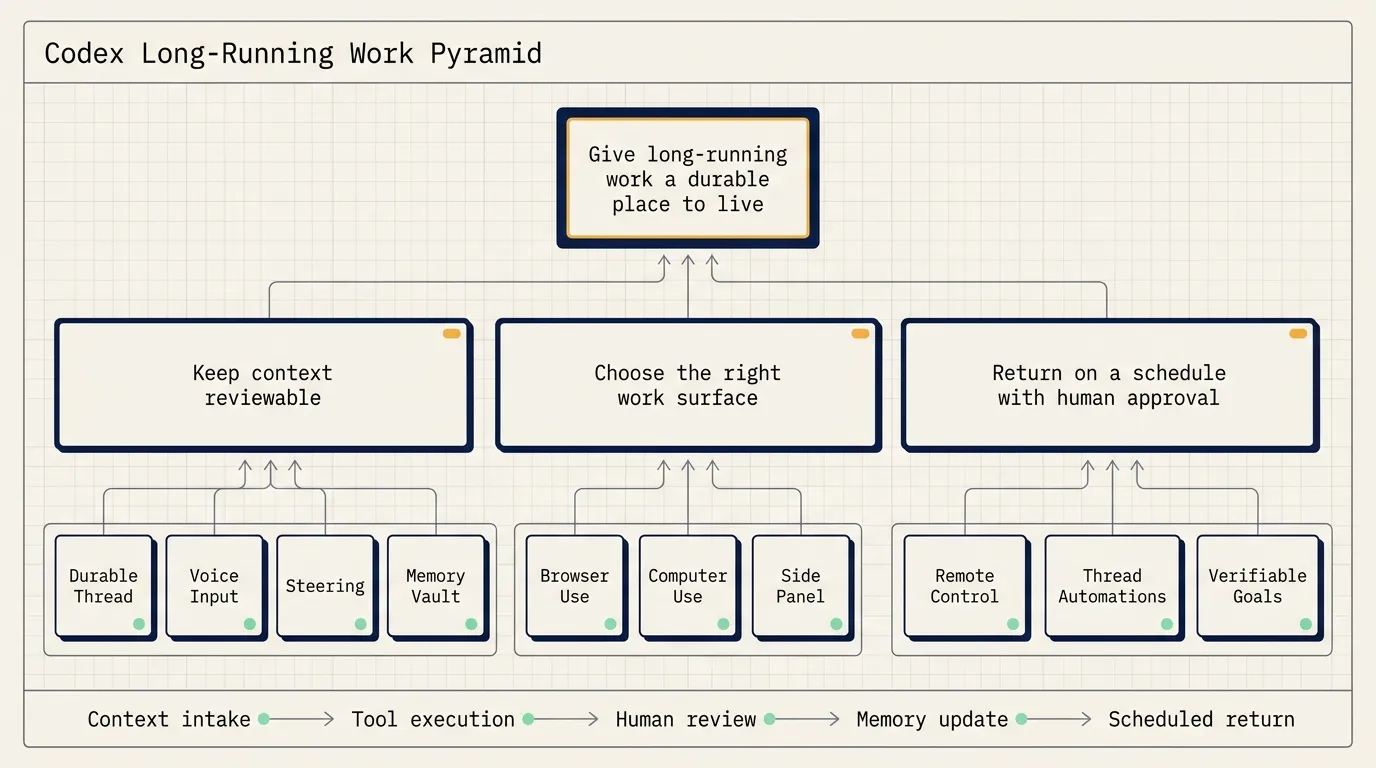1376x768 pixels.
Task: Click green dot on Steering card
Action: (361, 624)
